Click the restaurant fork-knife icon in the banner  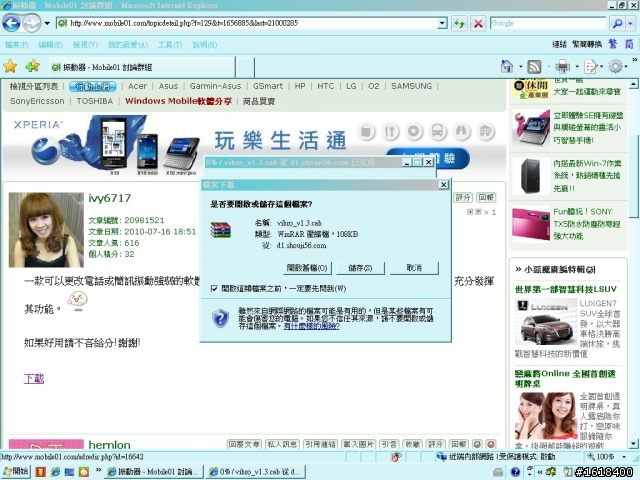[x=390, y=131]
